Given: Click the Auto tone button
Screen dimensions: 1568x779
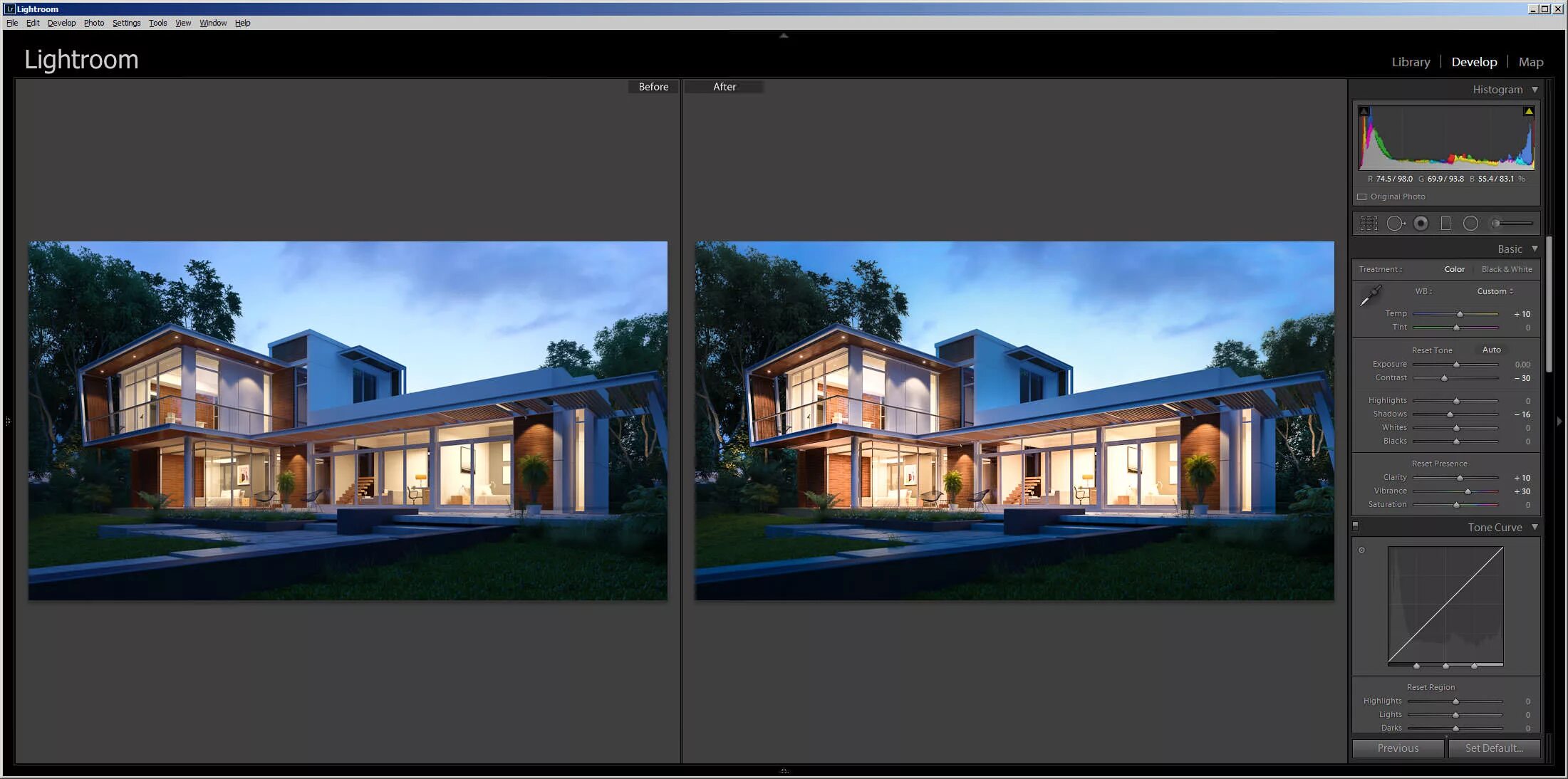Looking at the screenshot, I should coord(1491,350).
